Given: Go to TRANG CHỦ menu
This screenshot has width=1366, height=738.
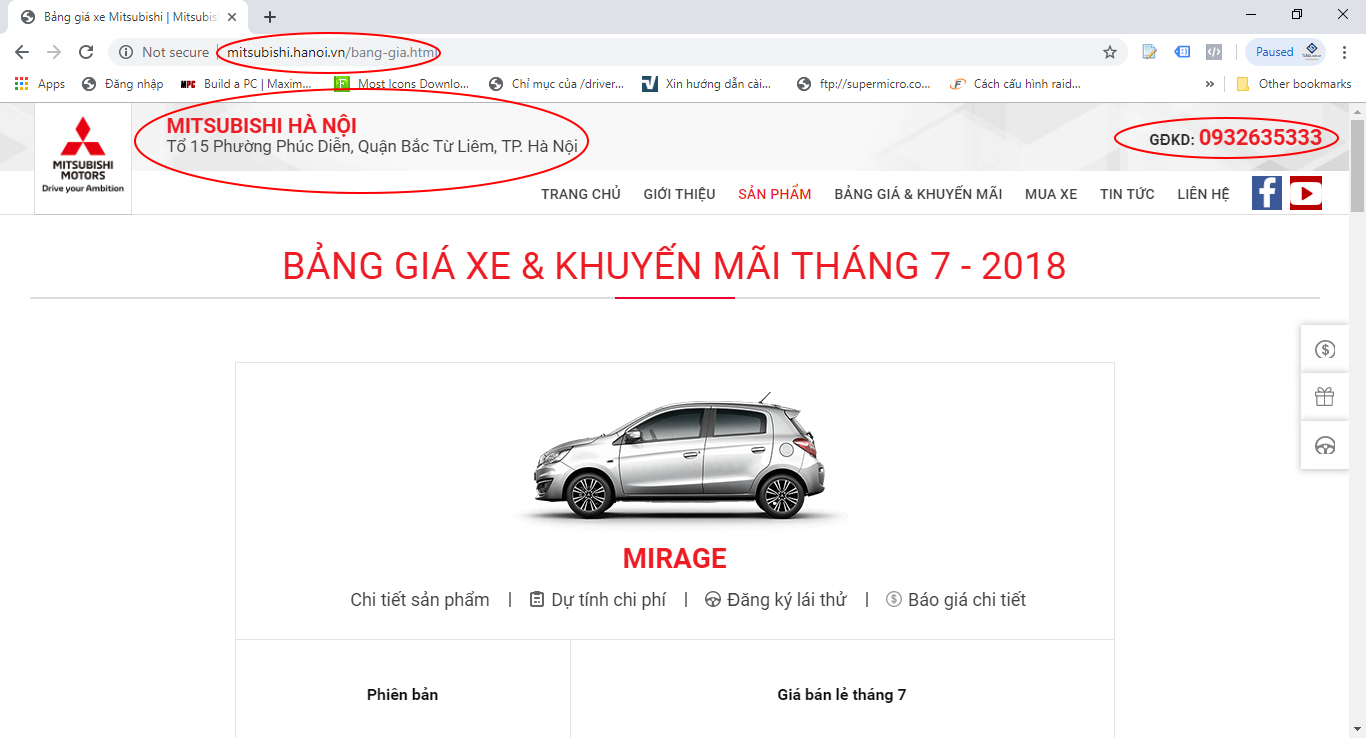Looking at the screenshot, I should click(x=581, y=194).
